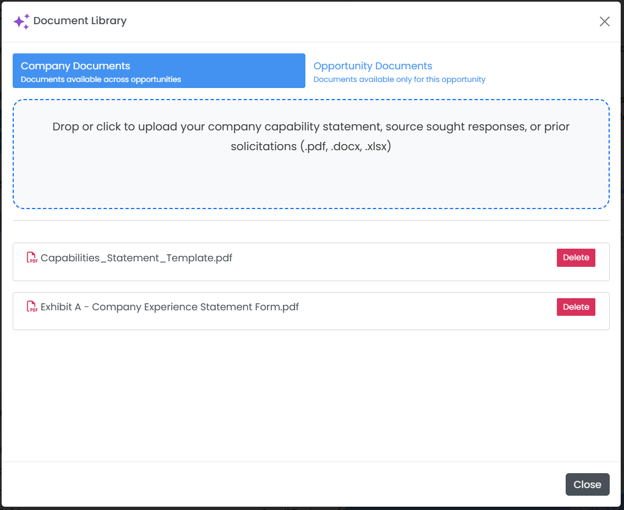Click the Document Library title text
Screen dimensions: 624x510
80,21
